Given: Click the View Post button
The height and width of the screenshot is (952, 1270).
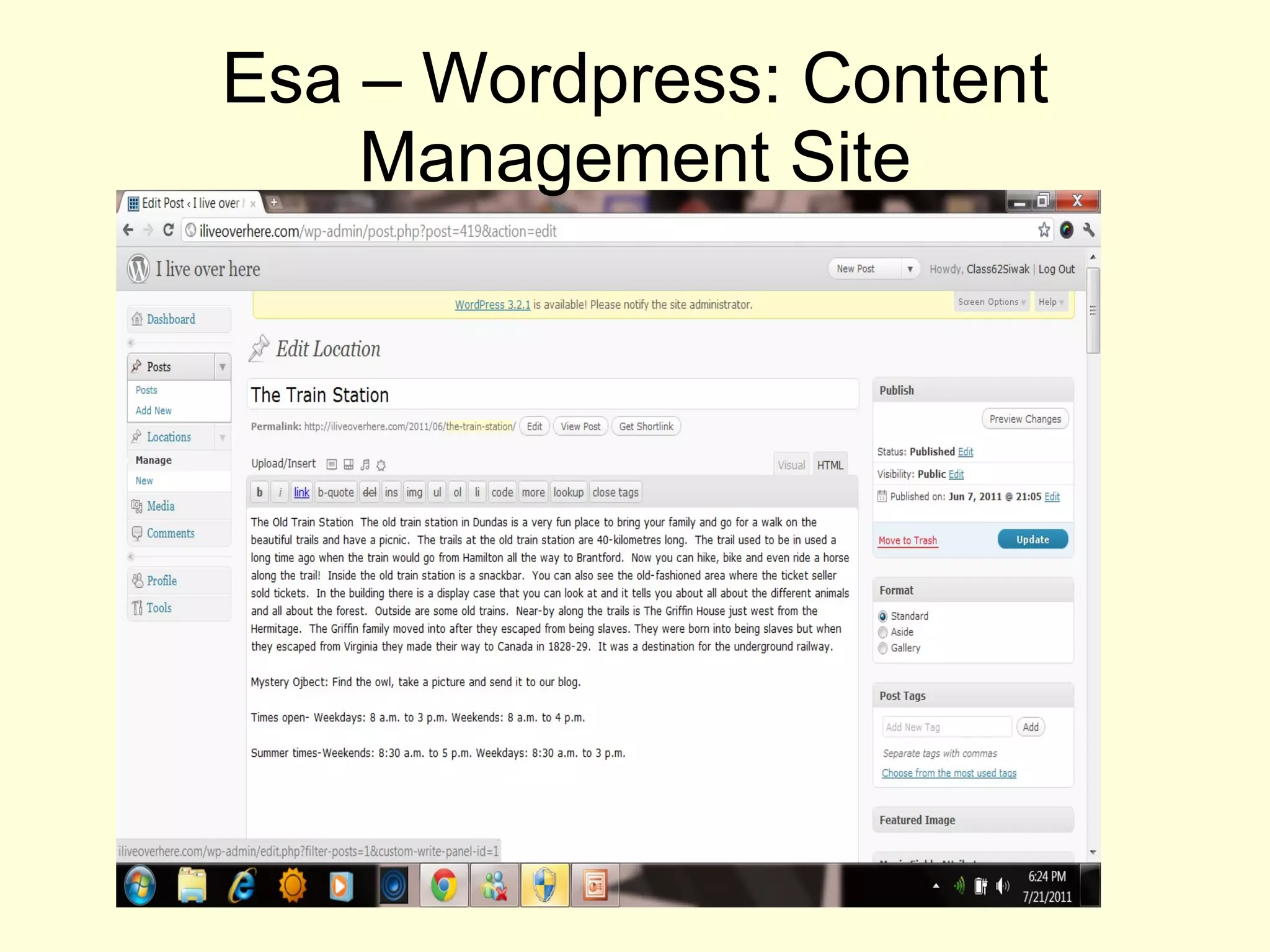Looking at the screenshot, I should pyautogui.click(x=580, y=426).
